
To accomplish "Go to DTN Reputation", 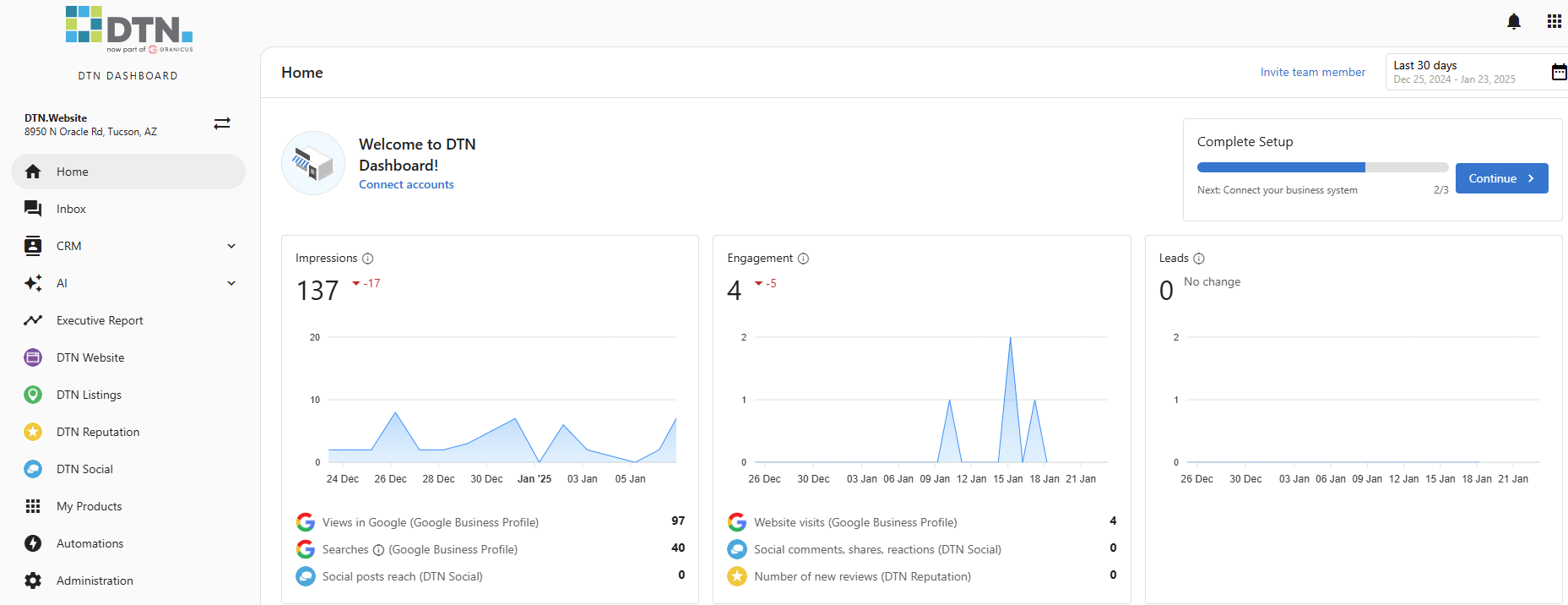I will [x=128, y=432].
